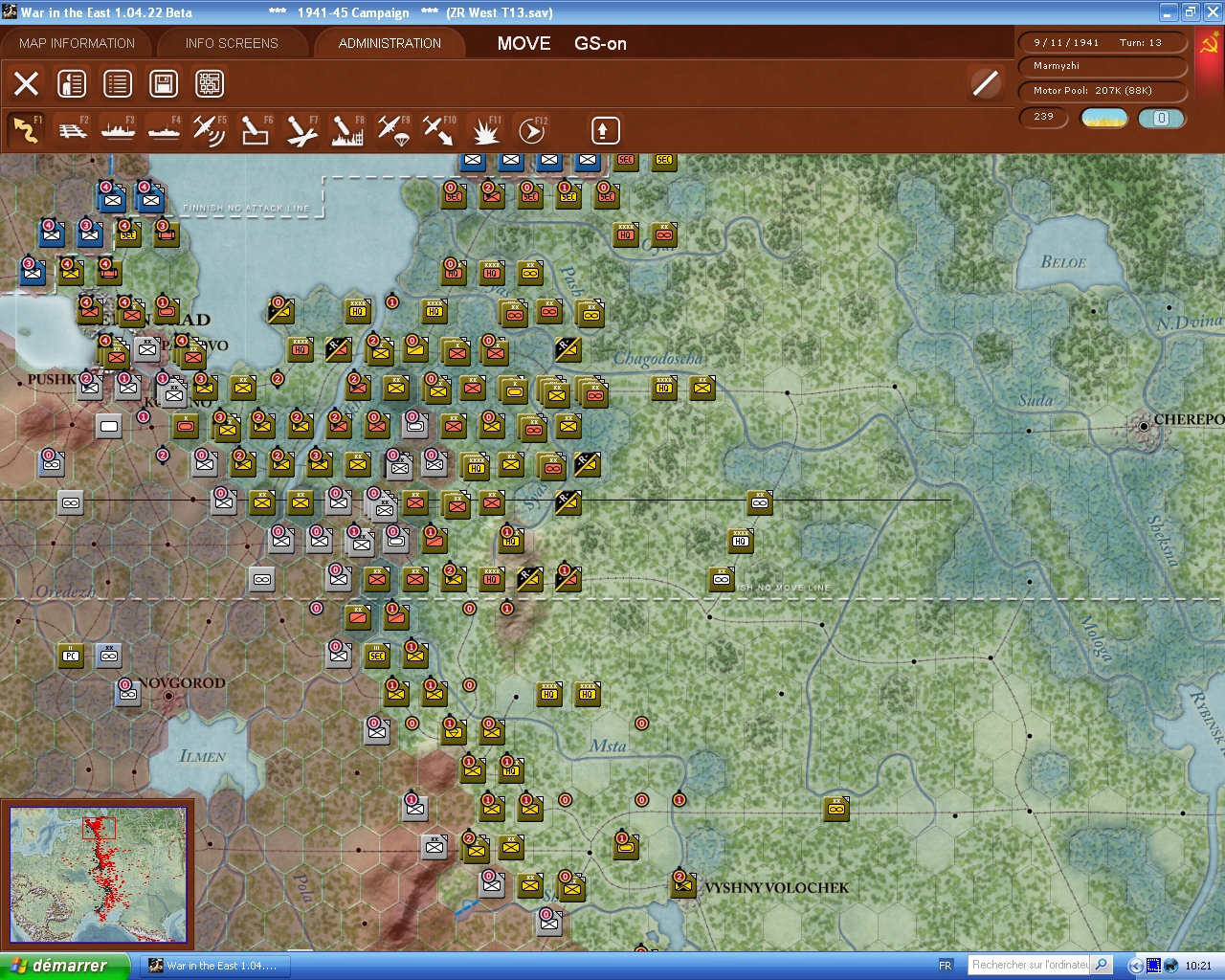Click the blue zero indicator pill

[1161, 118]
